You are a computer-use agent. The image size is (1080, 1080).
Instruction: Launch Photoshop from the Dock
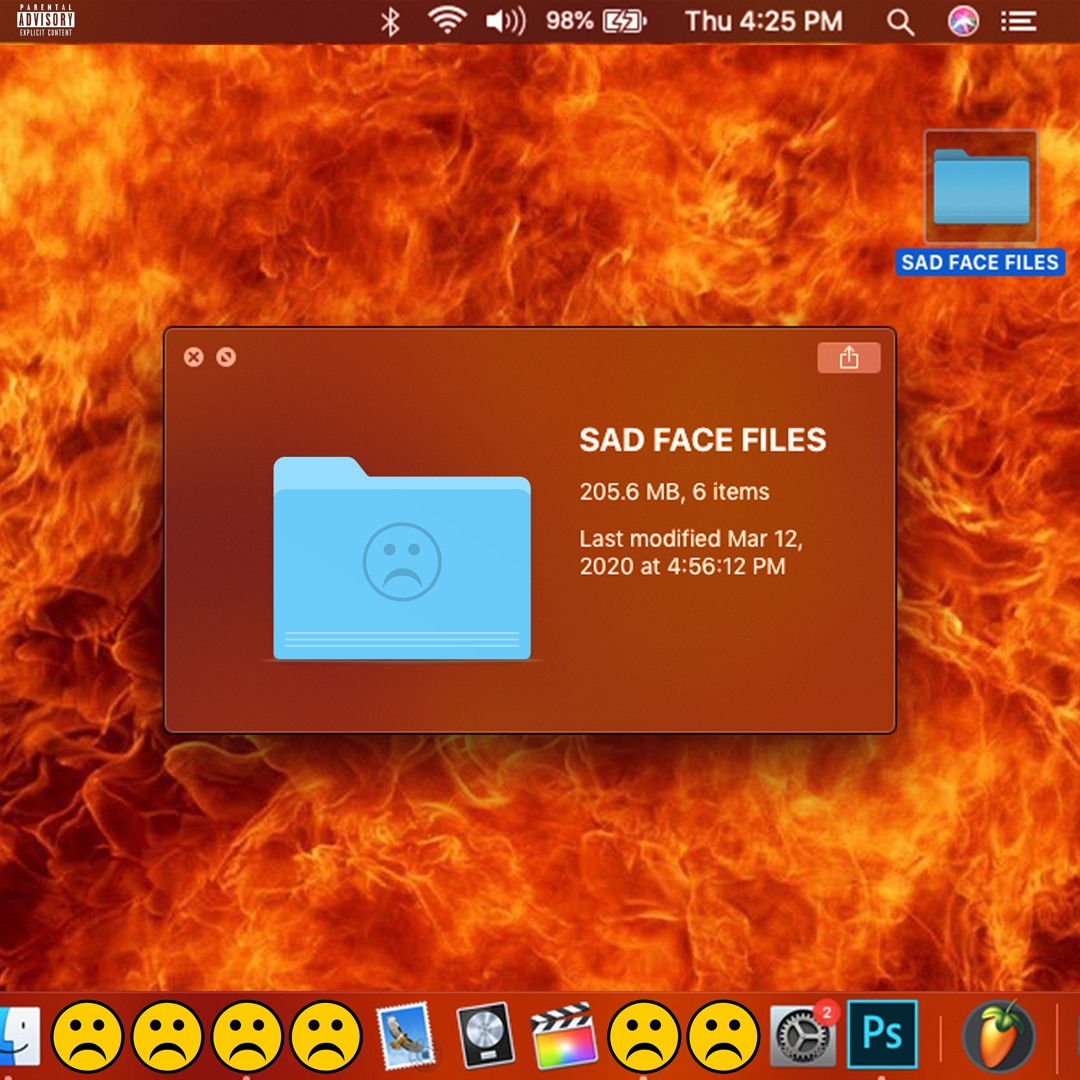[x=882, y=1036]
